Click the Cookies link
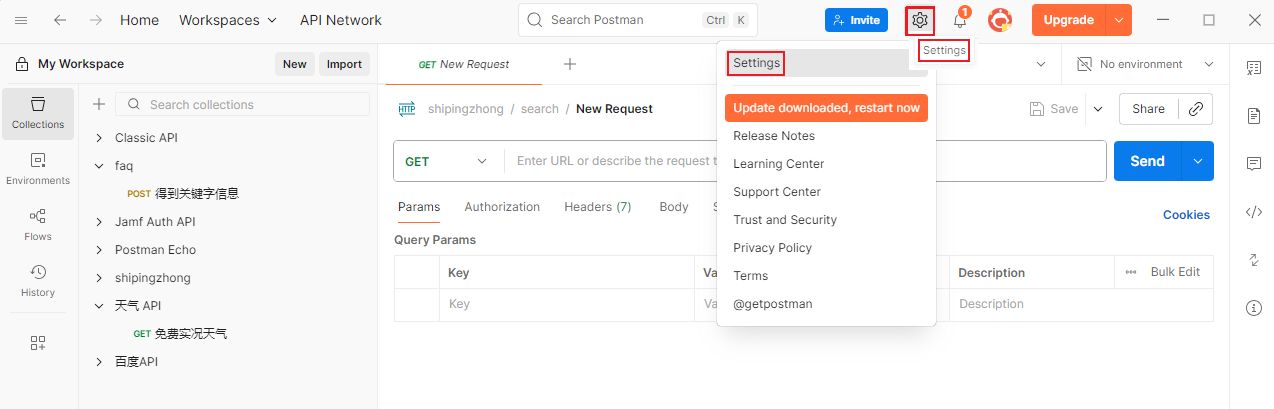The height and width of the screenshot is (409, 1274). [1186, 215]
